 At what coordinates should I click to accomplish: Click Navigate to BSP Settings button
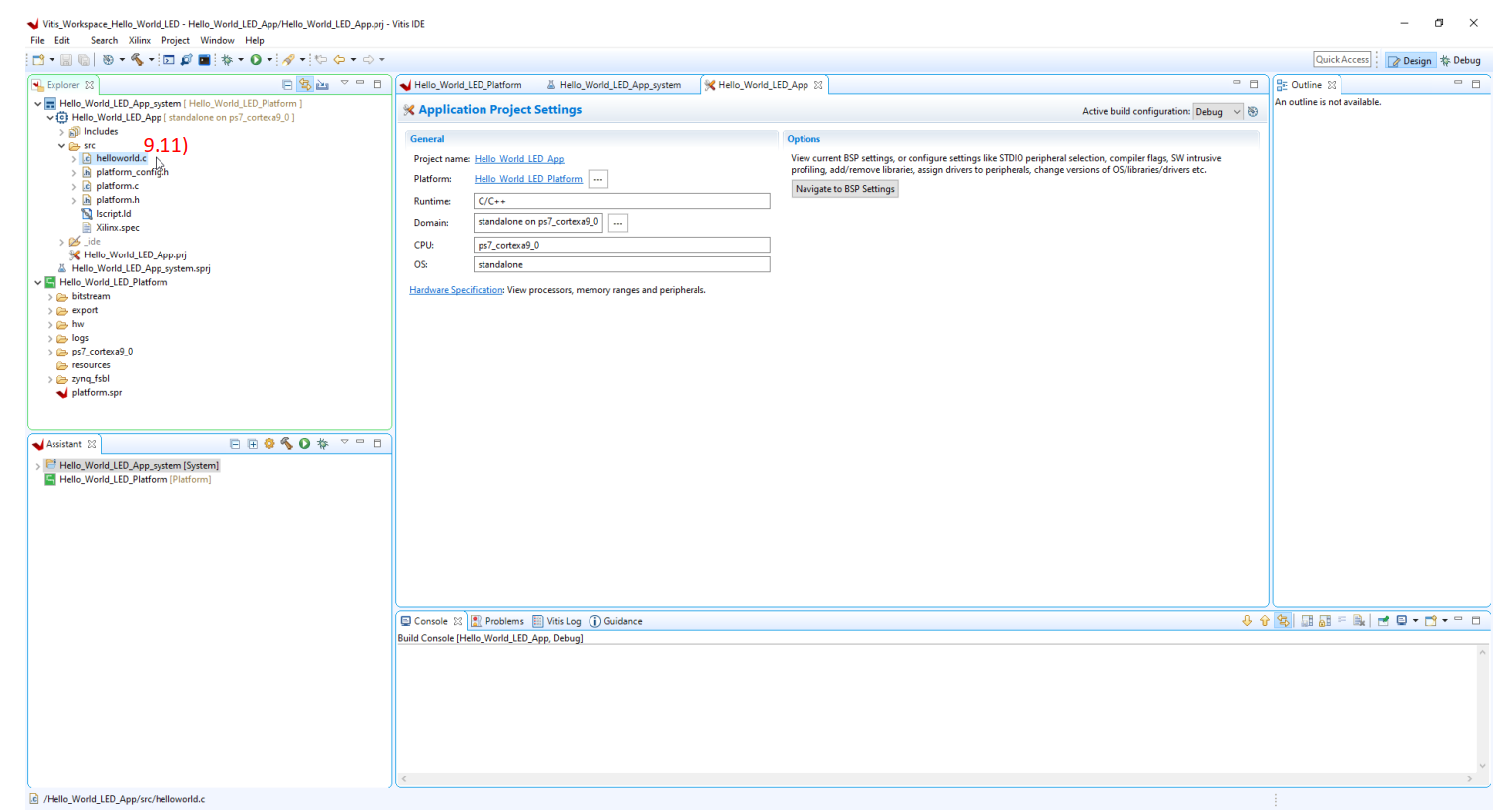(x=845, y=189)
